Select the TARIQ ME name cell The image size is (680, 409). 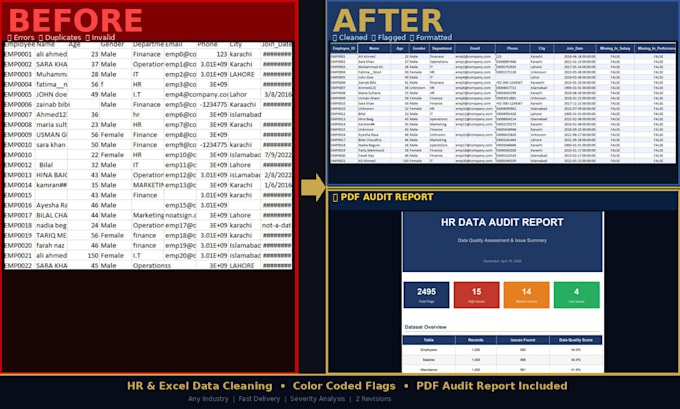[x=52, y=235]
